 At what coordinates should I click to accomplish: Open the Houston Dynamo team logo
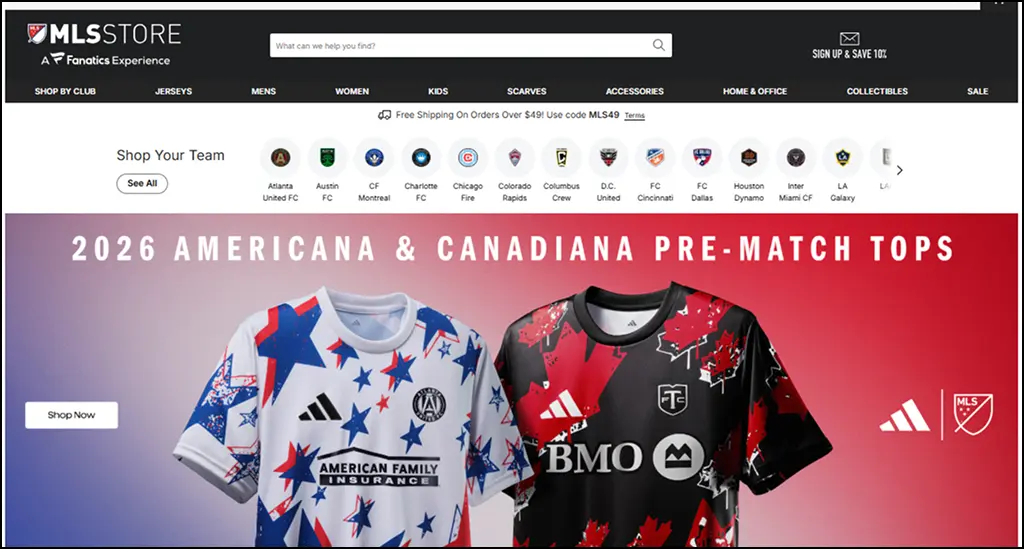(748, 157)
